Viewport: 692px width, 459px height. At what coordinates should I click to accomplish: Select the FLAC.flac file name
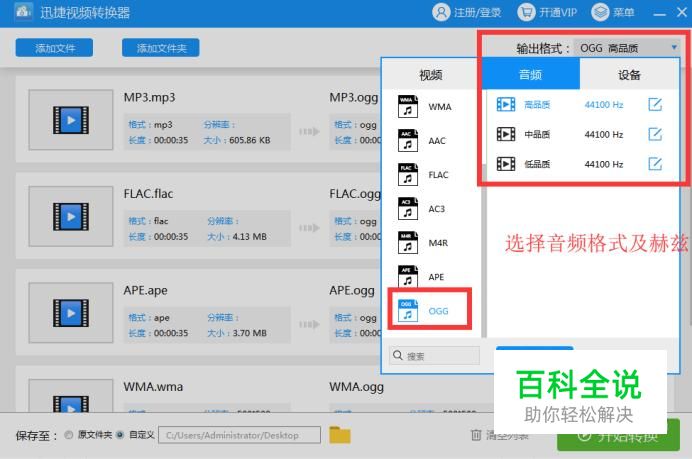click(148, 194)
